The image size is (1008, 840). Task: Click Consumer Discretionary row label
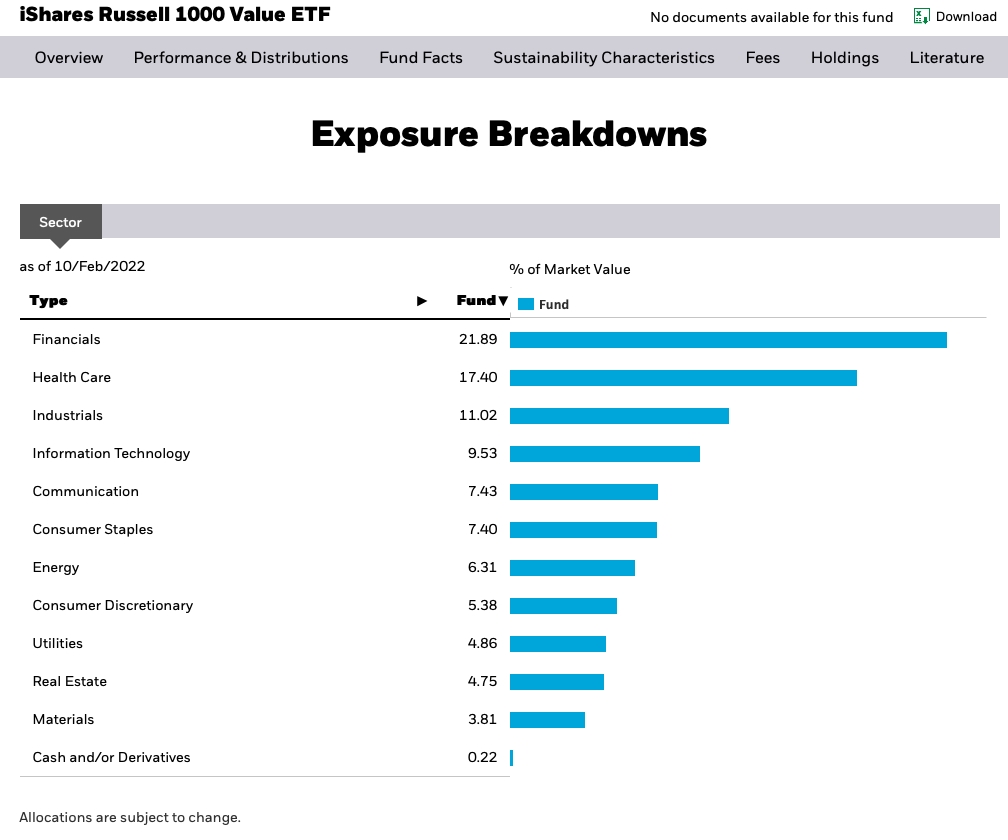click(112, 605)
